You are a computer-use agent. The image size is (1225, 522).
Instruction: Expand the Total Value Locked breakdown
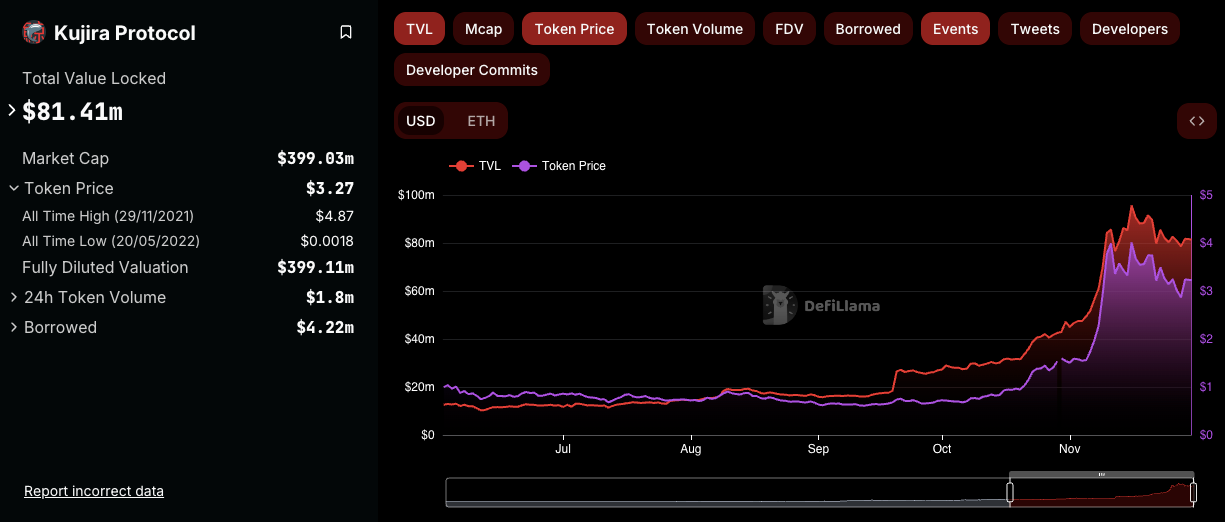coord(12,111)
